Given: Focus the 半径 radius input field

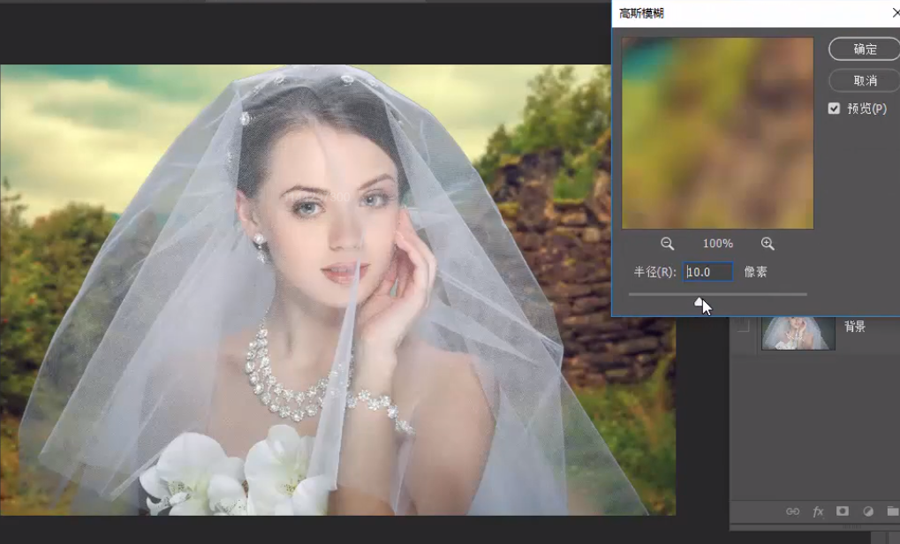Looking at the screenshot, I should (x=708, y=272).
